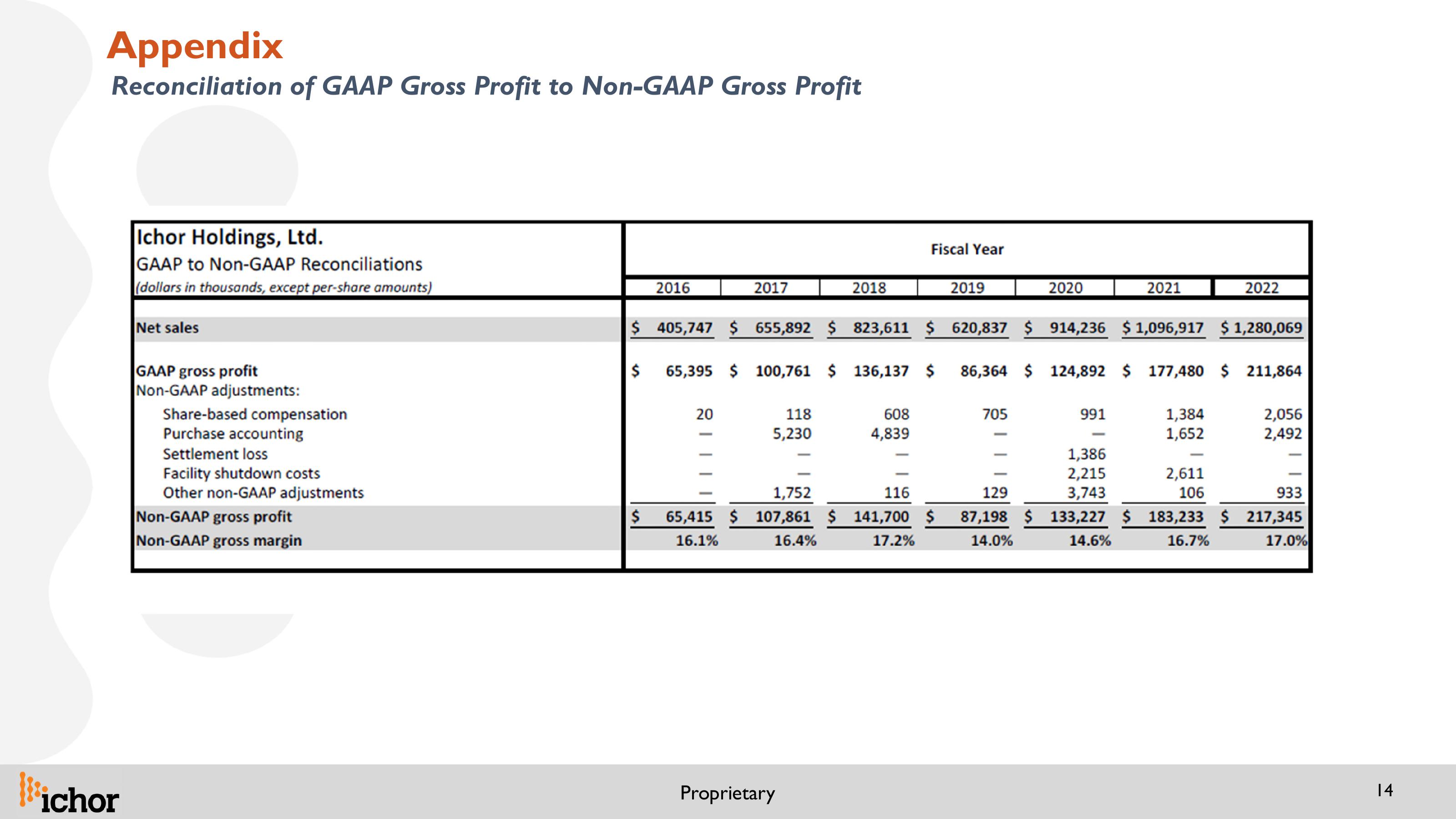This screenshot has width=1456, height=819.
Task: Click GAAP gross profit value 100,761
Action: pos(783,371)
